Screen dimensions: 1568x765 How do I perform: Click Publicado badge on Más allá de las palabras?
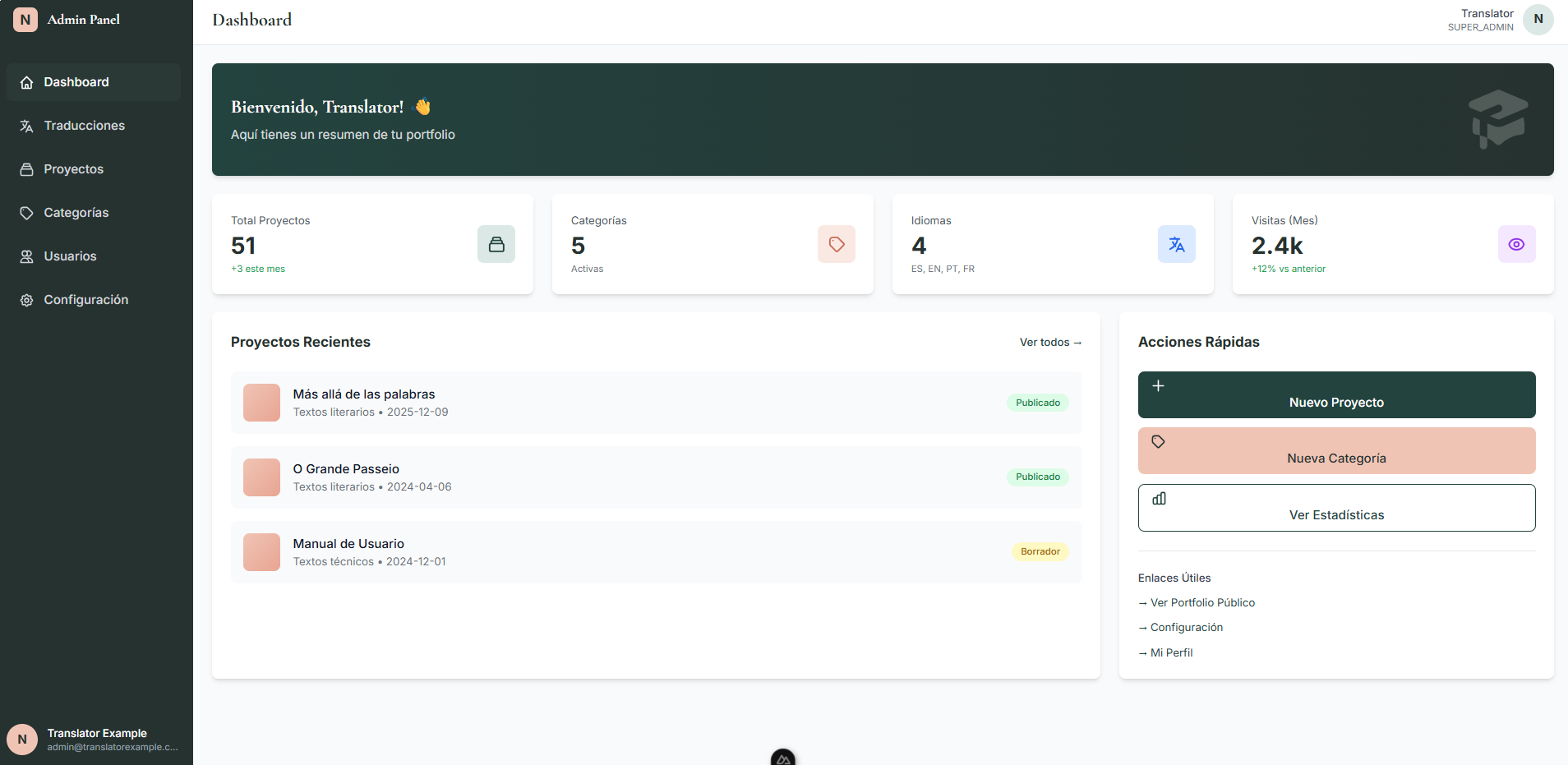click(x=1038, y=403)
